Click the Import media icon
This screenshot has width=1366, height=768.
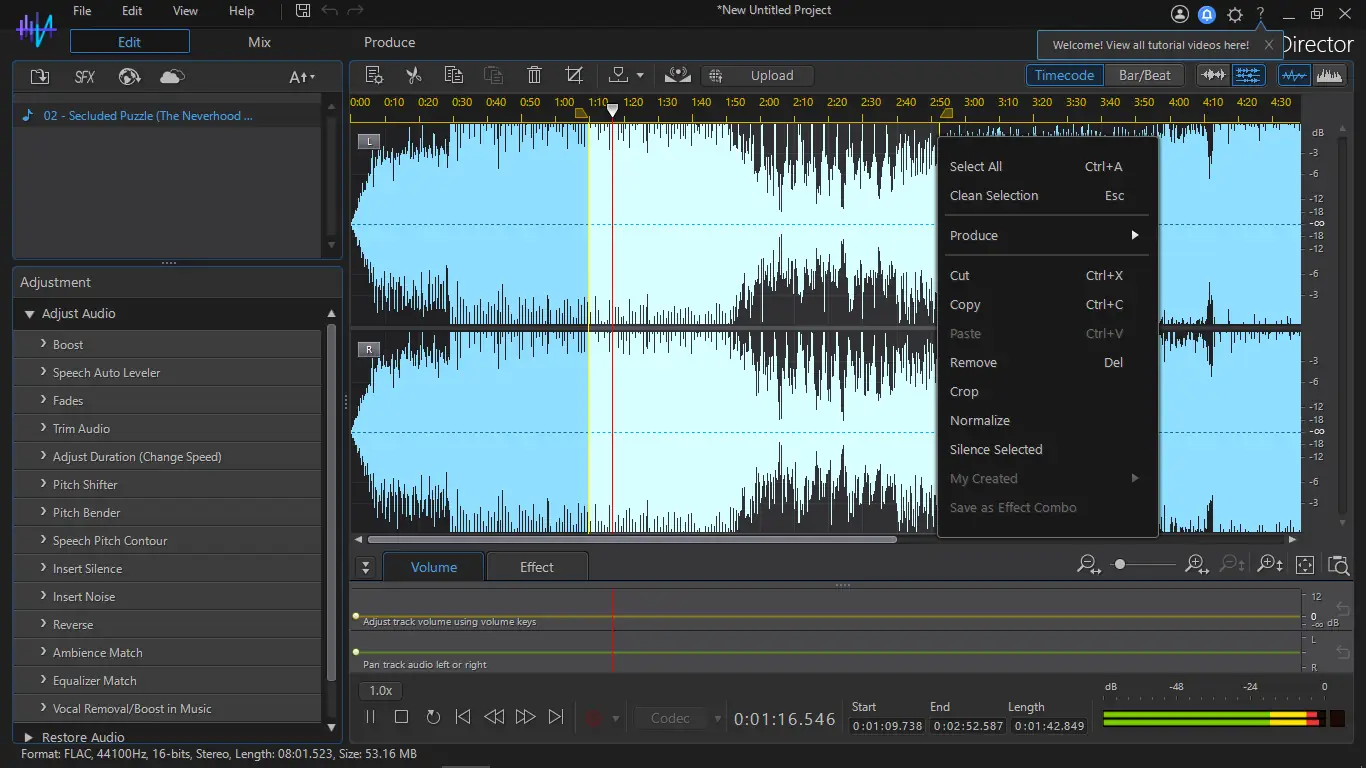[x=40, y=77]
